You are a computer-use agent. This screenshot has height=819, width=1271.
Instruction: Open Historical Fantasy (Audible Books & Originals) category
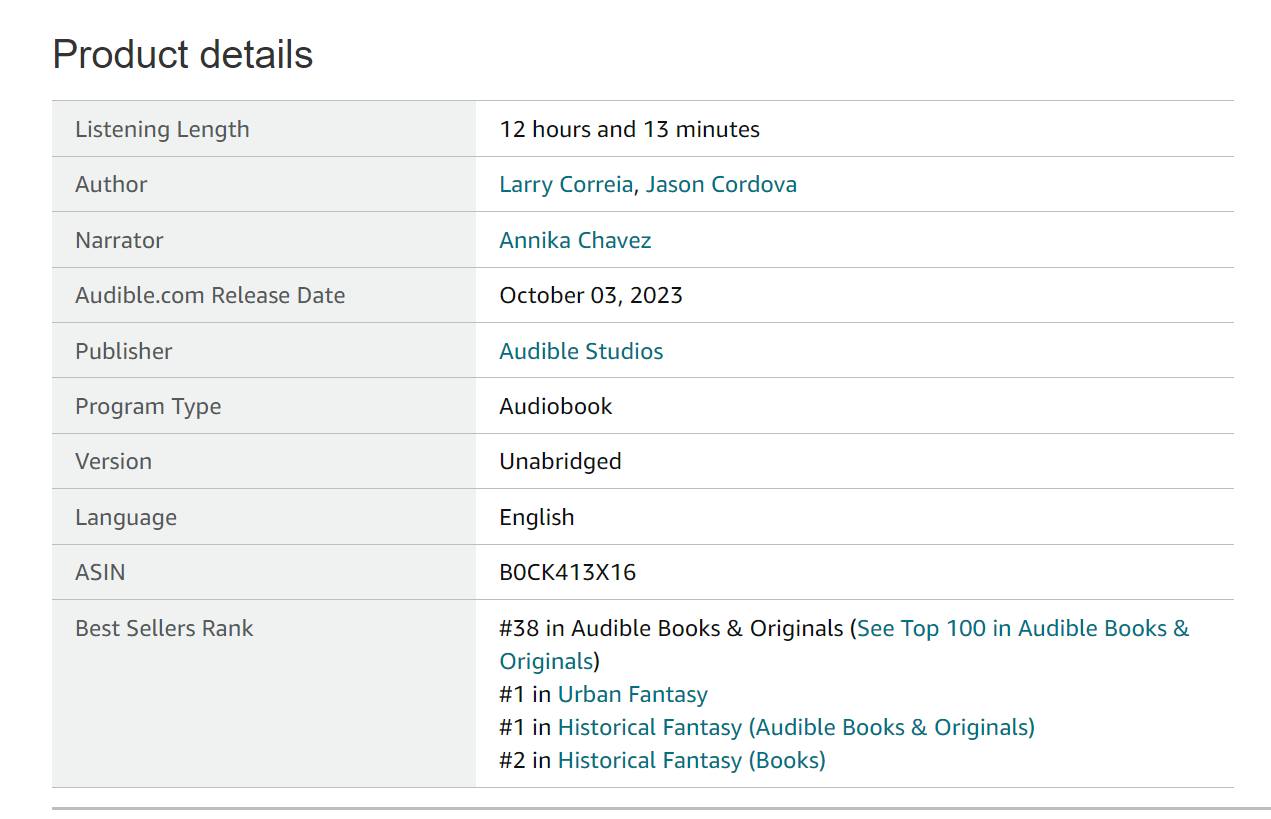tap(795, 728)
